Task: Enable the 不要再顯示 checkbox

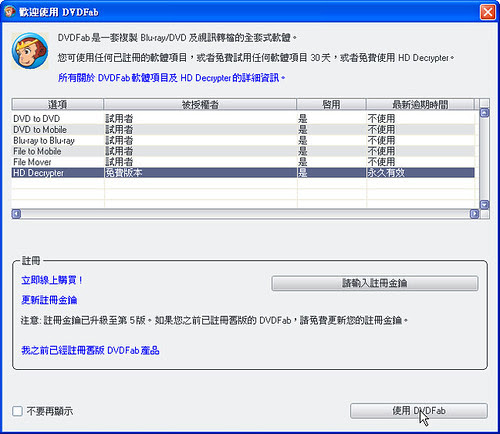Action: (17, 411)
